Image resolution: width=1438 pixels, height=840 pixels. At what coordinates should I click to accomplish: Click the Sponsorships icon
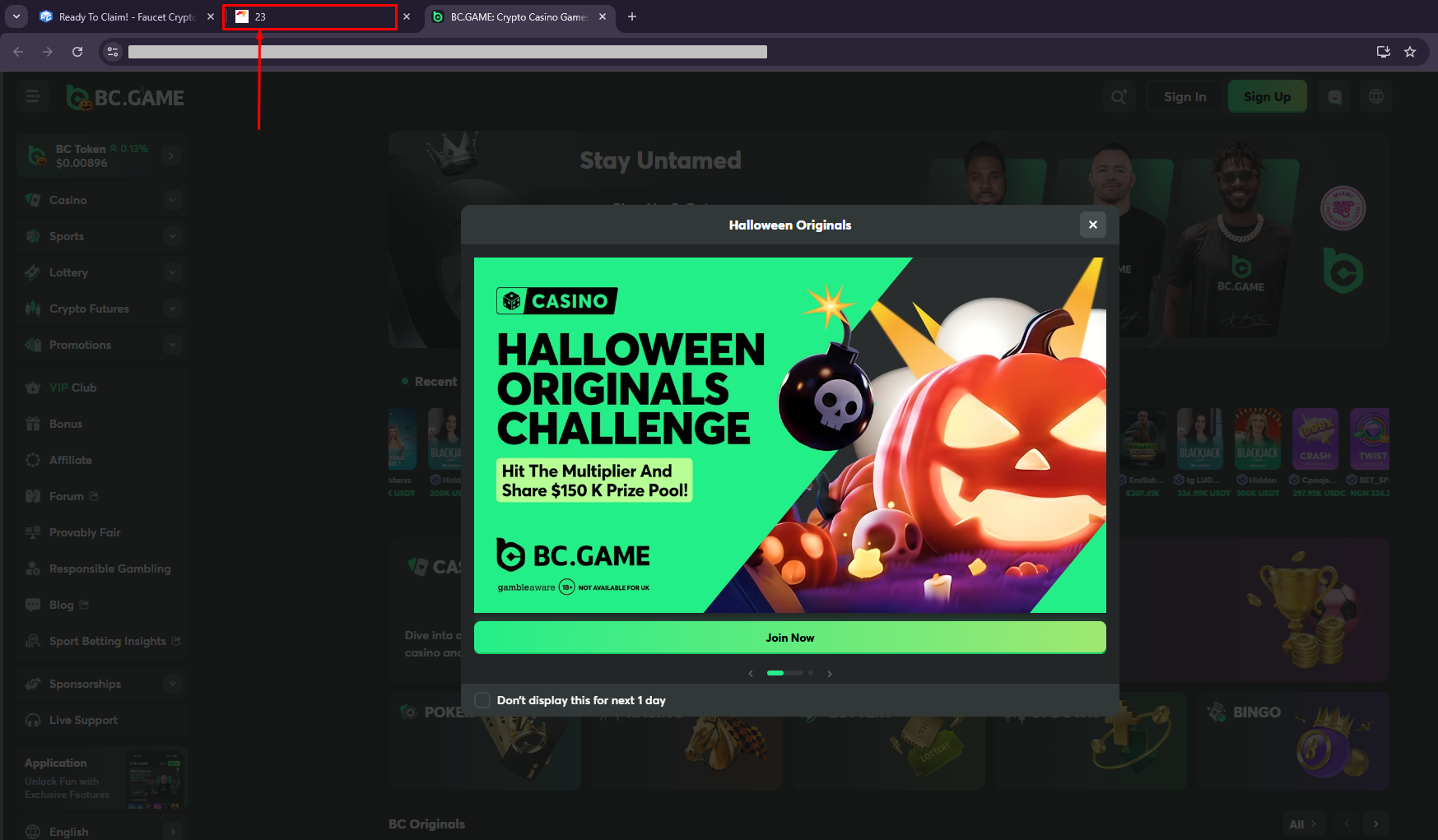pyautogui.click(x=33, y=684)
